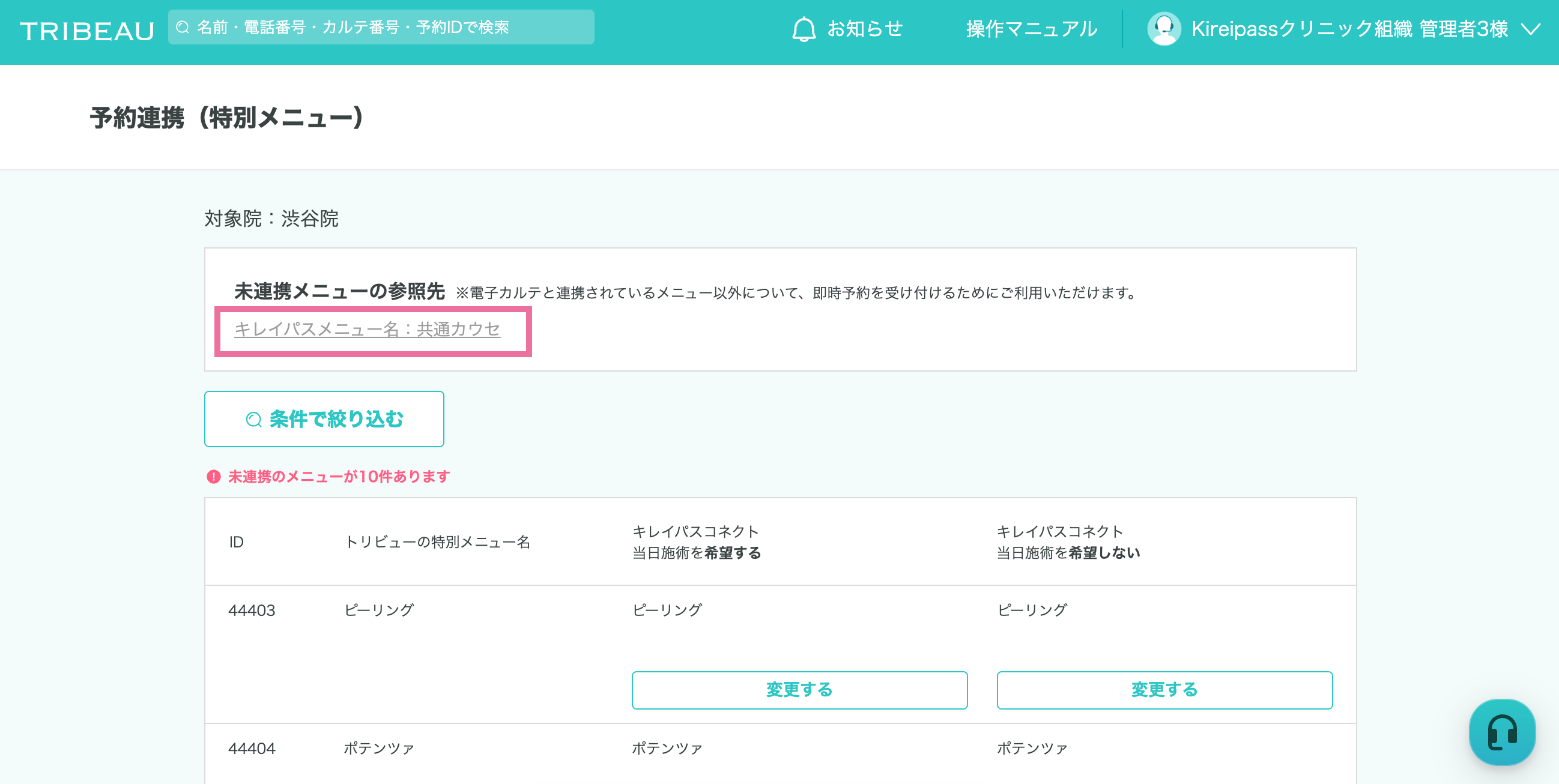
Task: Open the 操作マニュアル link in header
Action: point(1031,28)
